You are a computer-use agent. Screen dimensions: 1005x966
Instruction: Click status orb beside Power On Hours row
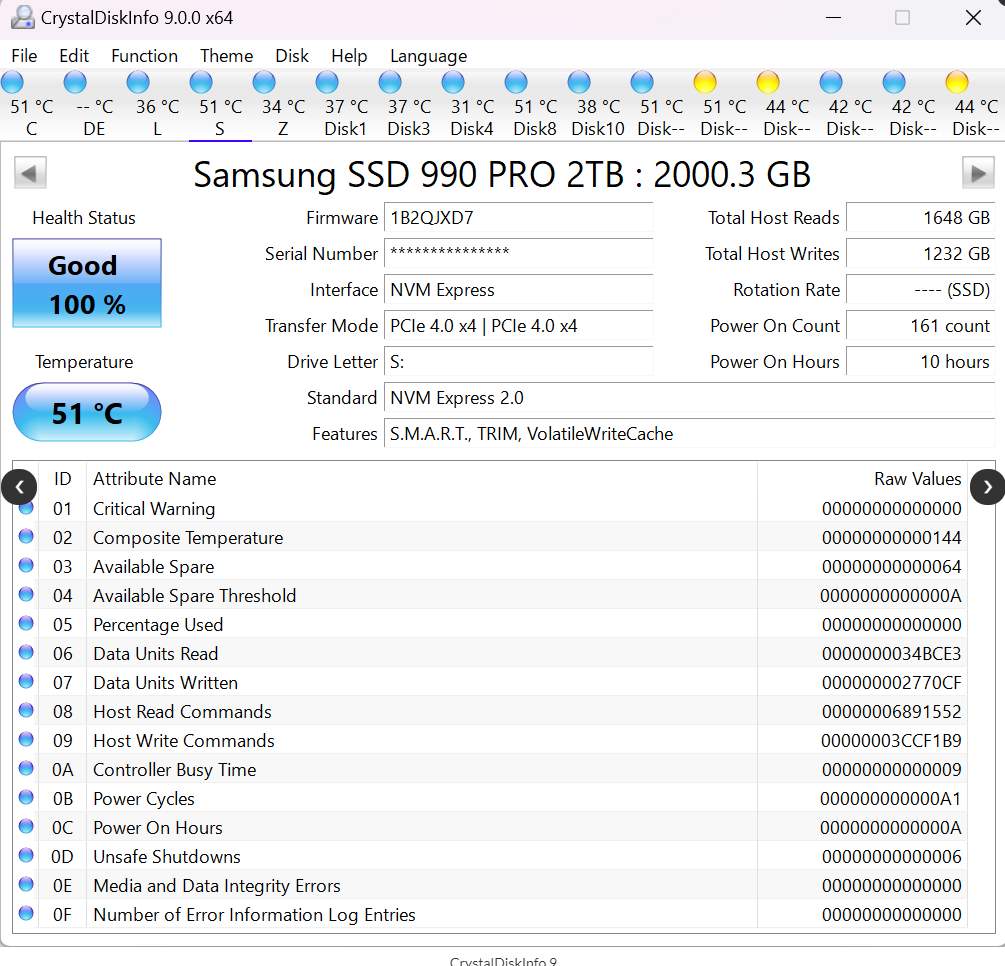tap(26, 826)
